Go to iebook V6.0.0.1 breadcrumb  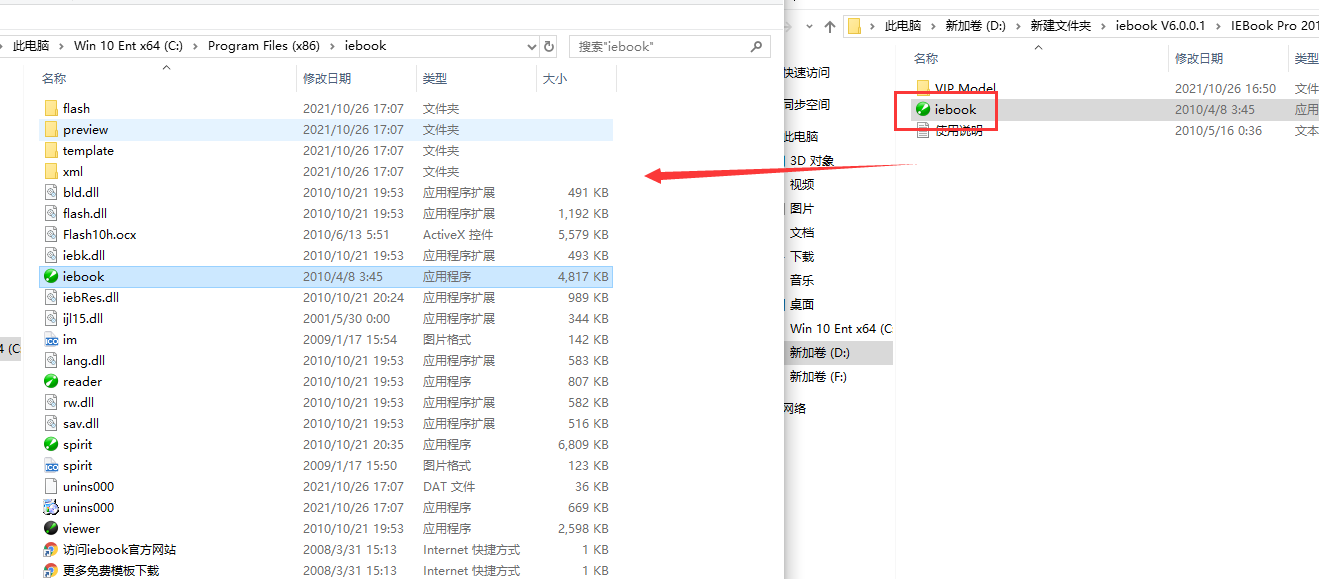1161,26
